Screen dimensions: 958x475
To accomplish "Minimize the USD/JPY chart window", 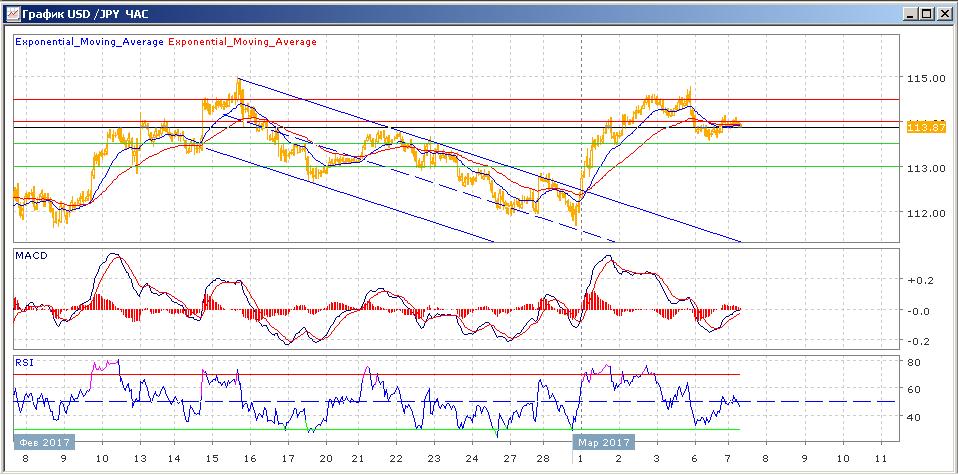I will pos(909,14).
